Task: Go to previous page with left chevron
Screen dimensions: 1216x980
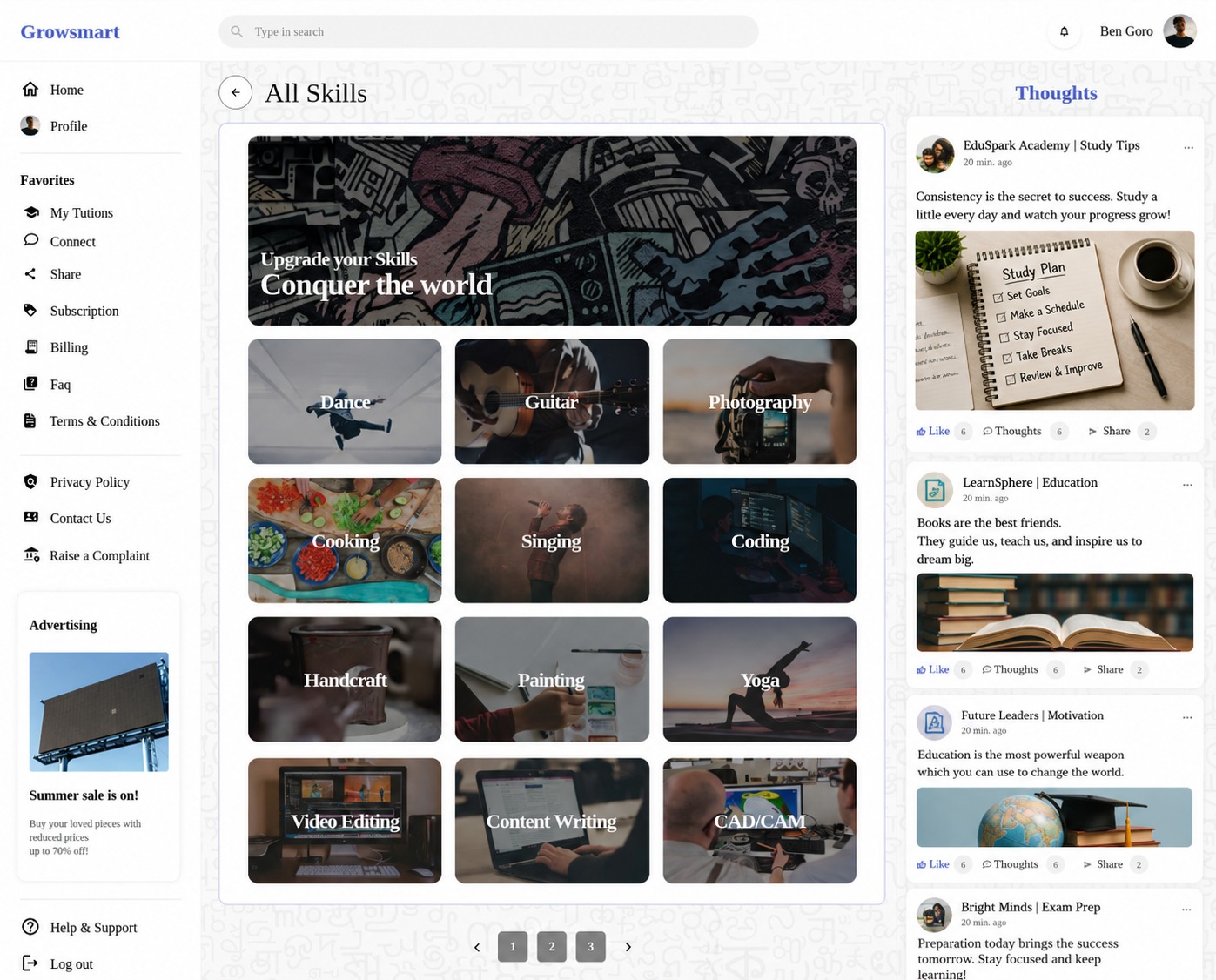Action: (x=477, y=947)
